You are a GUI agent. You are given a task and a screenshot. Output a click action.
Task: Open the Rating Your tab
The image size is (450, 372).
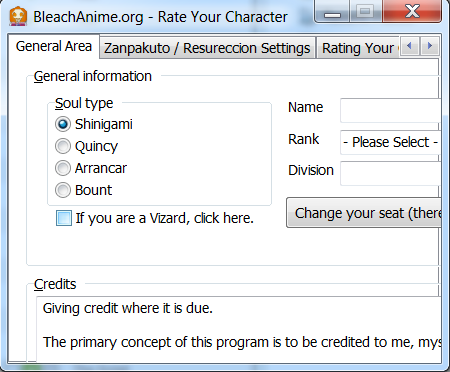pos(358,48)
